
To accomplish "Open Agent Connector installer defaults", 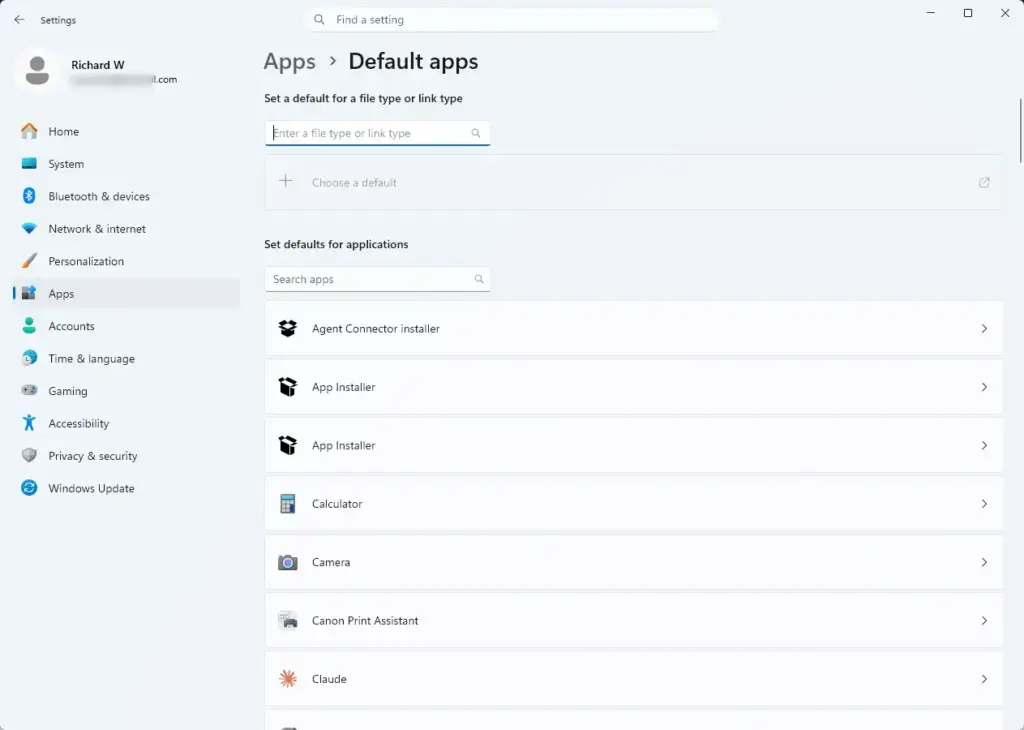I will pos(633,328).
